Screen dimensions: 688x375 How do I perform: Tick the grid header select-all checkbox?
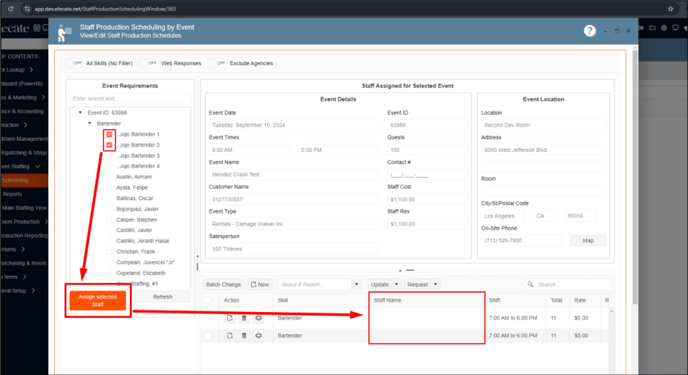208,300
